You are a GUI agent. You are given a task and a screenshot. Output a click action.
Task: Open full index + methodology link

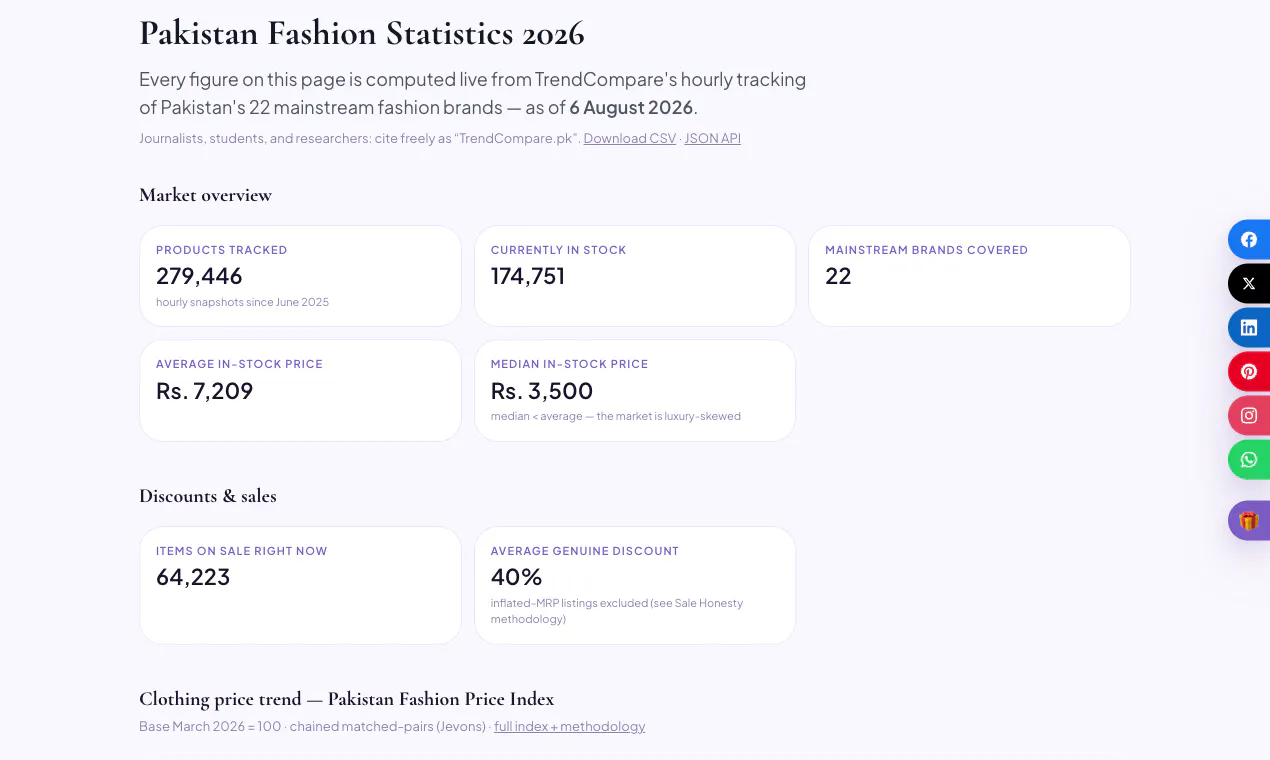click(x=570, y=727)
